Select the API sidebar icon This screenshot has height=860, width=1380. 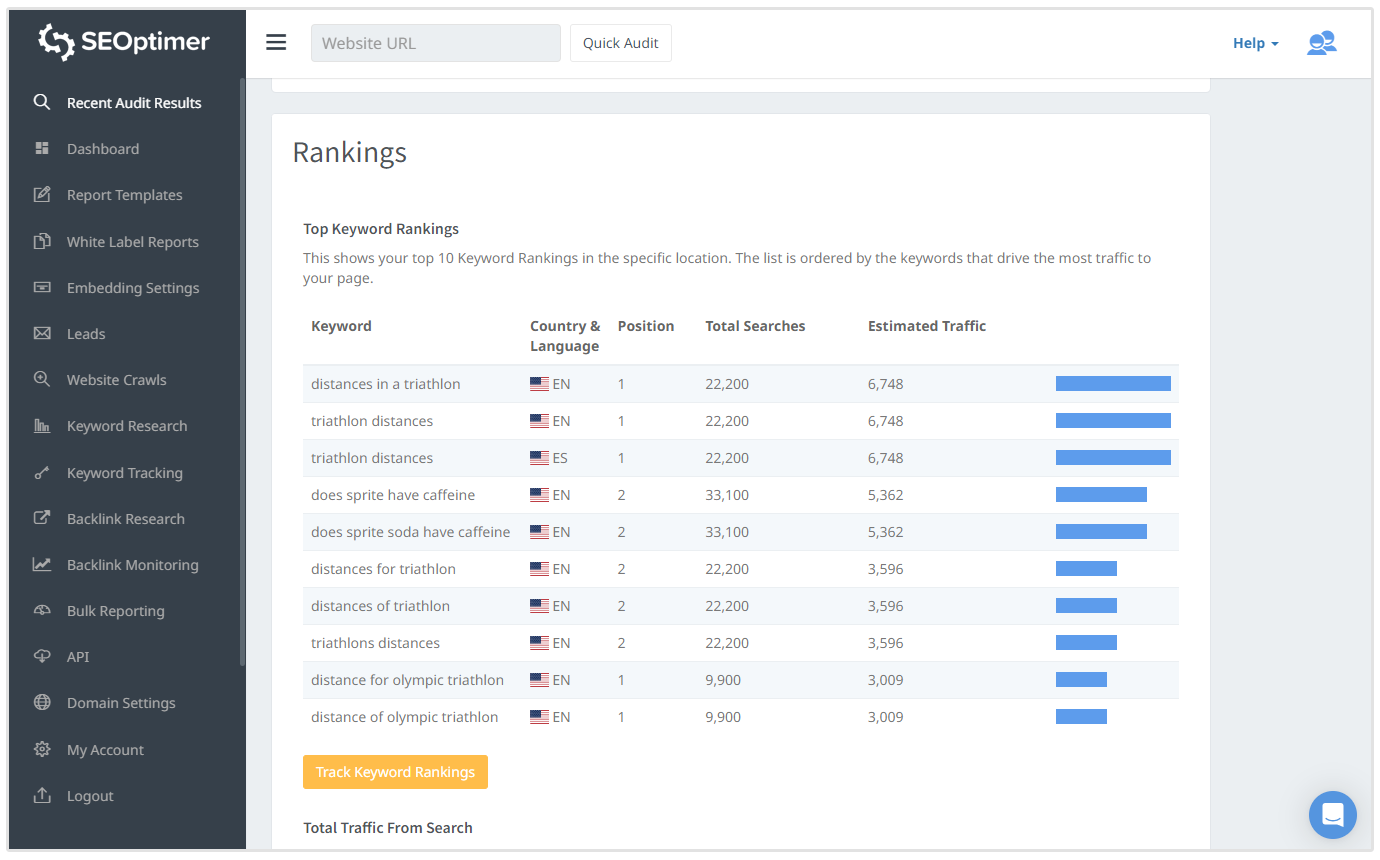42,656
